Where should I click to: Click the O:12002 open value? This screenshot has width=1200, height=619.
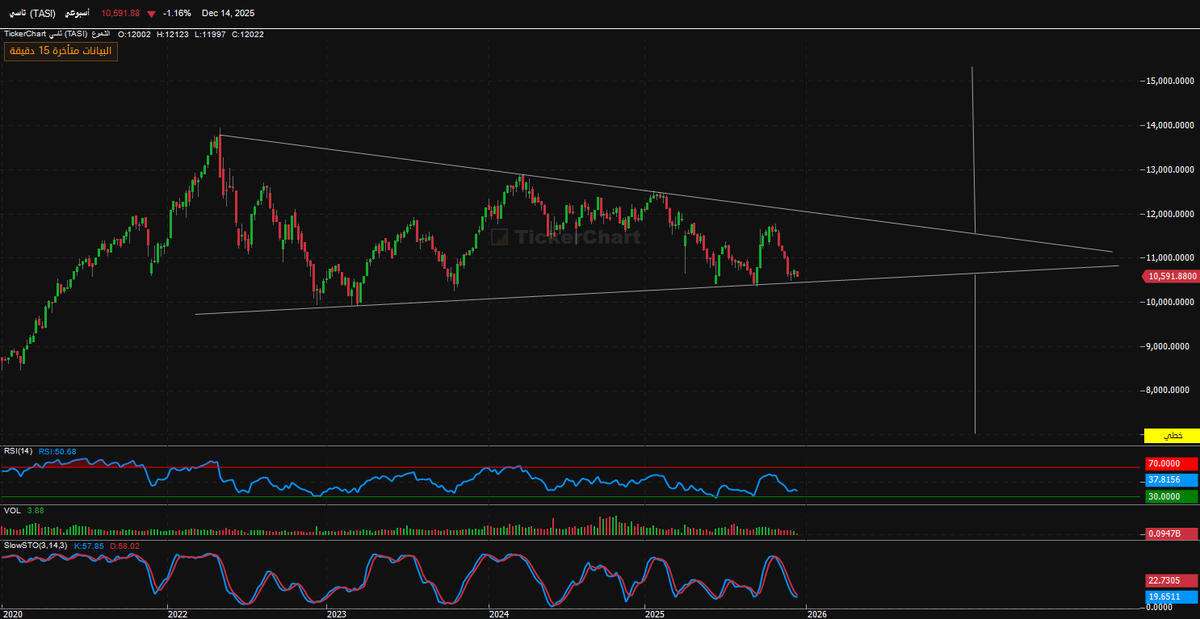pyautogui.click(x=135, y=34)
